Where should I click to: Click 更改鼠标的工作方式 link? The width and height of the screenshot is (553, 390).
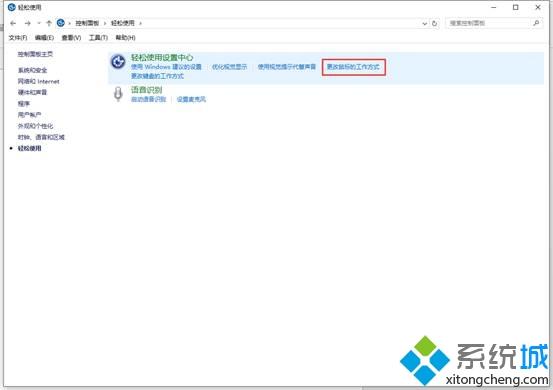353,67
